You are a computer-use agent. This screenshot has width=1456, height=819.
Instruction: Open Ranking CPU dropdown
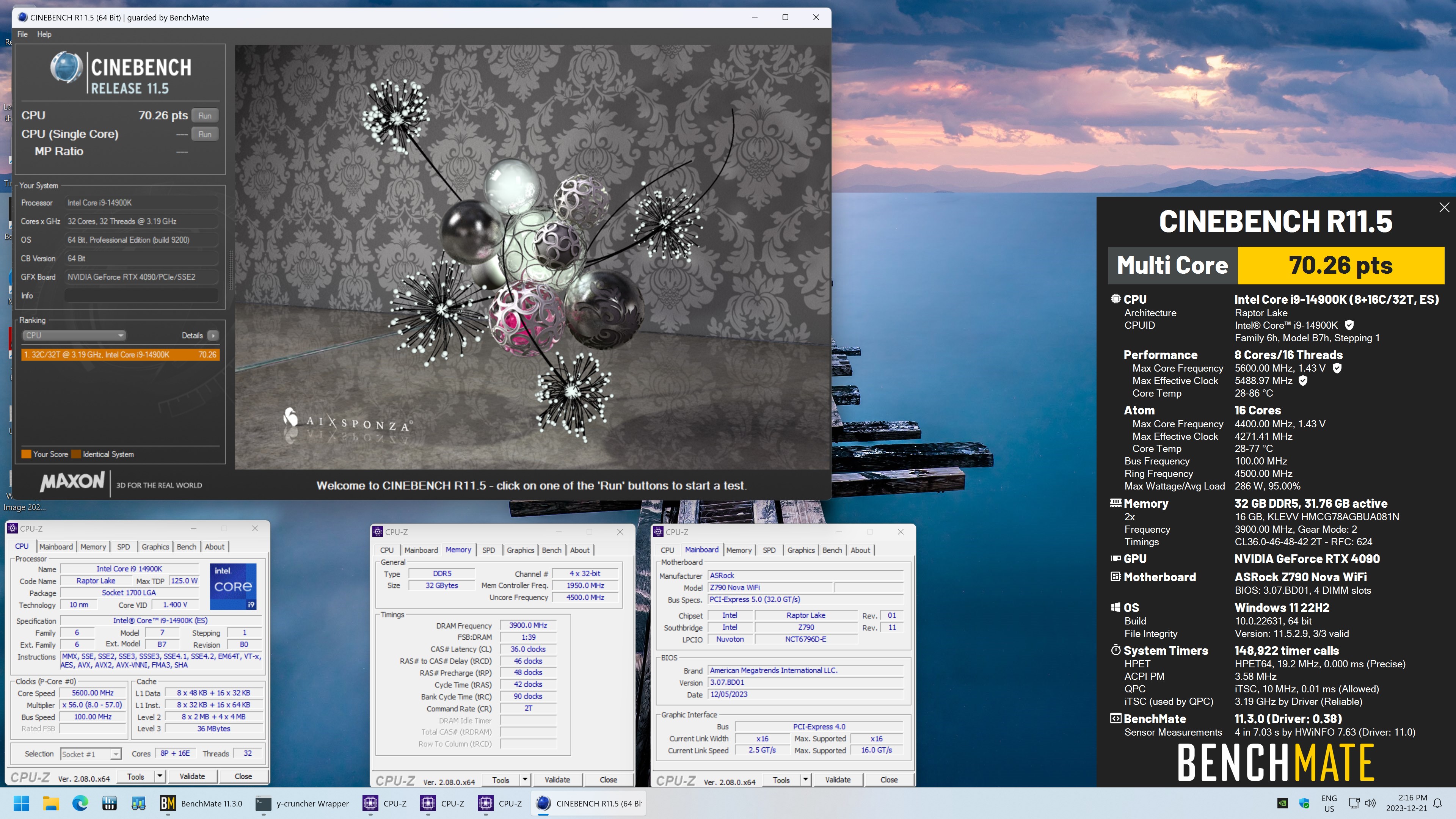click(x=74, y=335)
